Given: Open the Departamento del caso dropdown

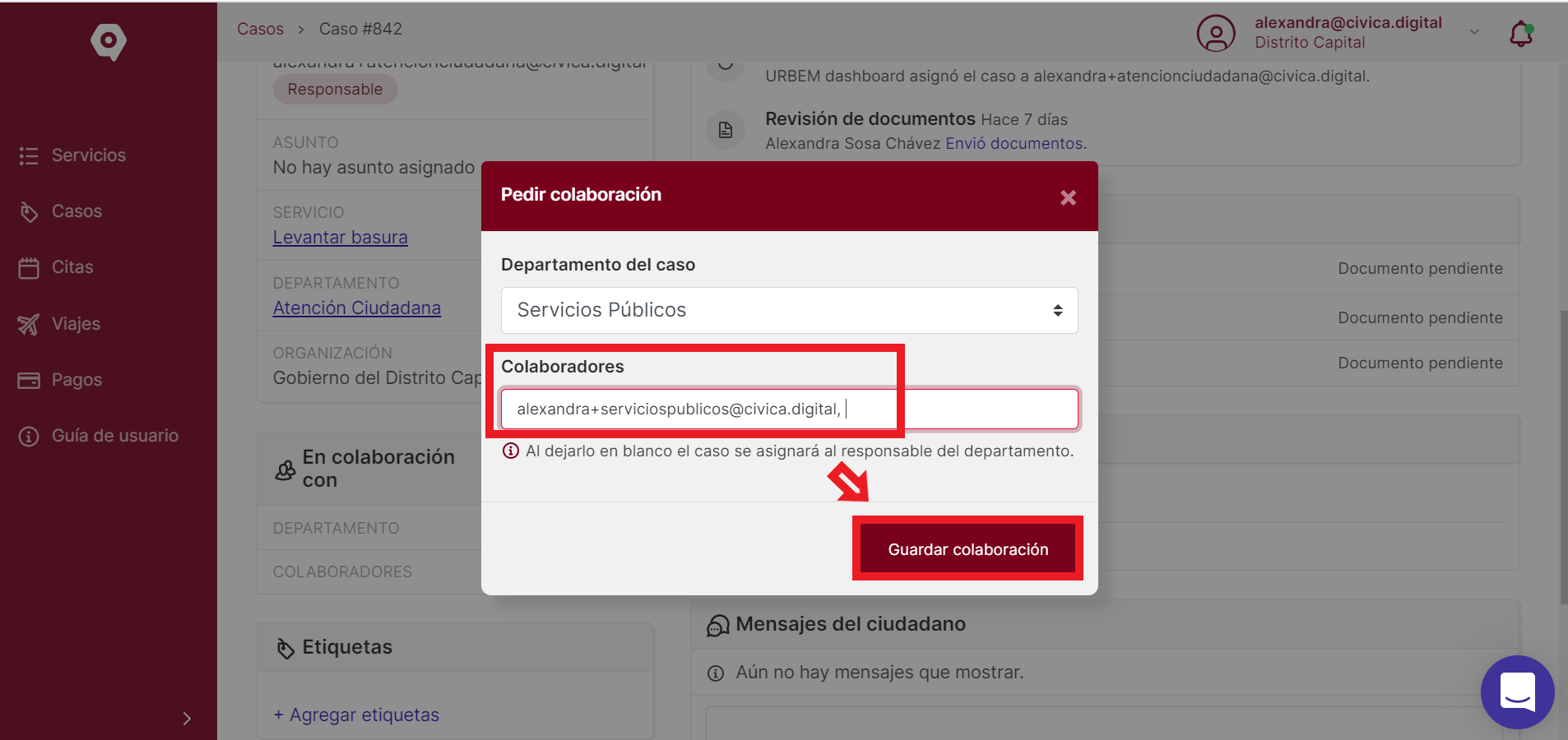Looking at the screenshot, I should 789,310.
